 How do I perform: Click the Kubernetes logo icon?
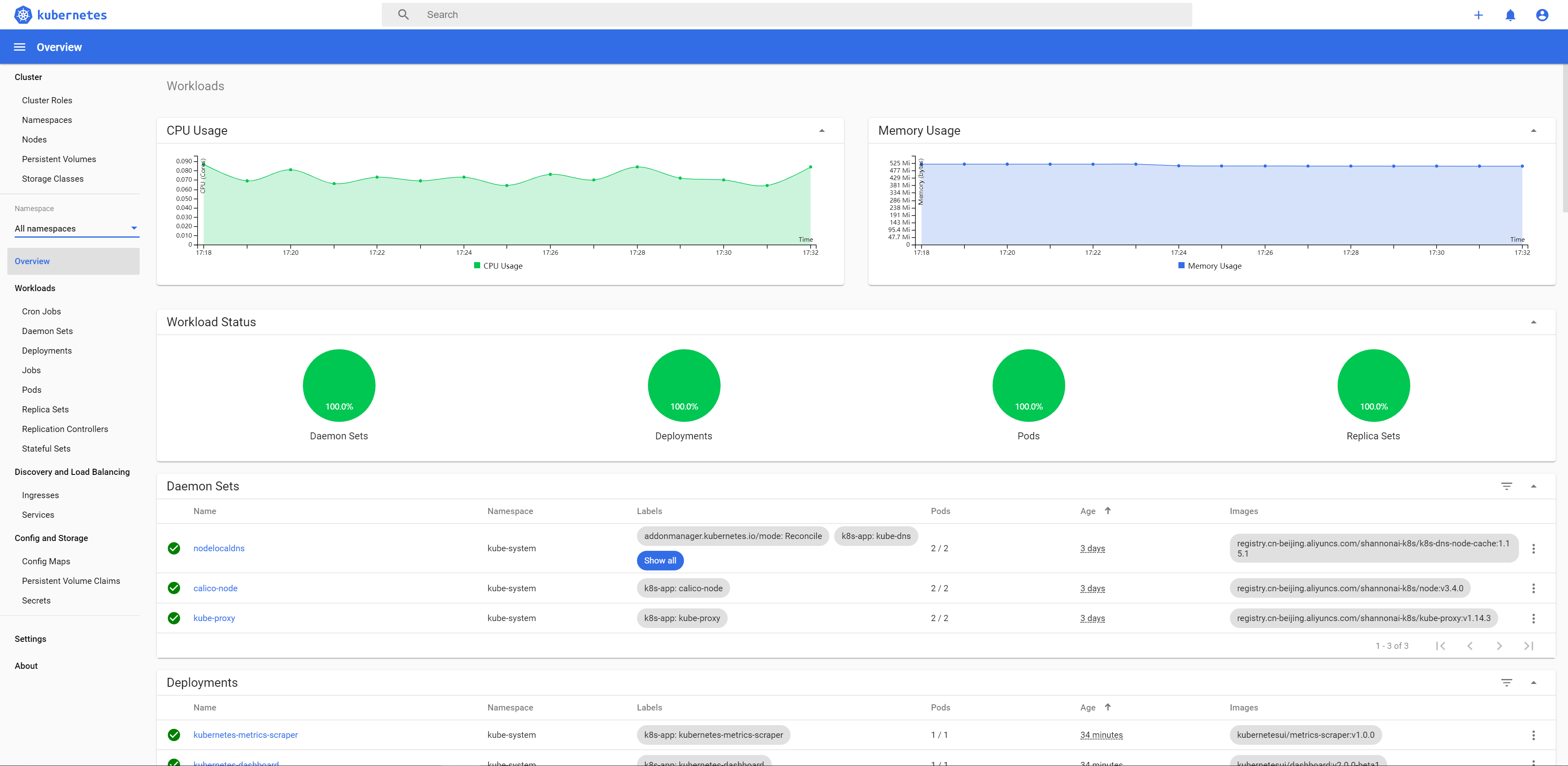(x=23, y=15)
